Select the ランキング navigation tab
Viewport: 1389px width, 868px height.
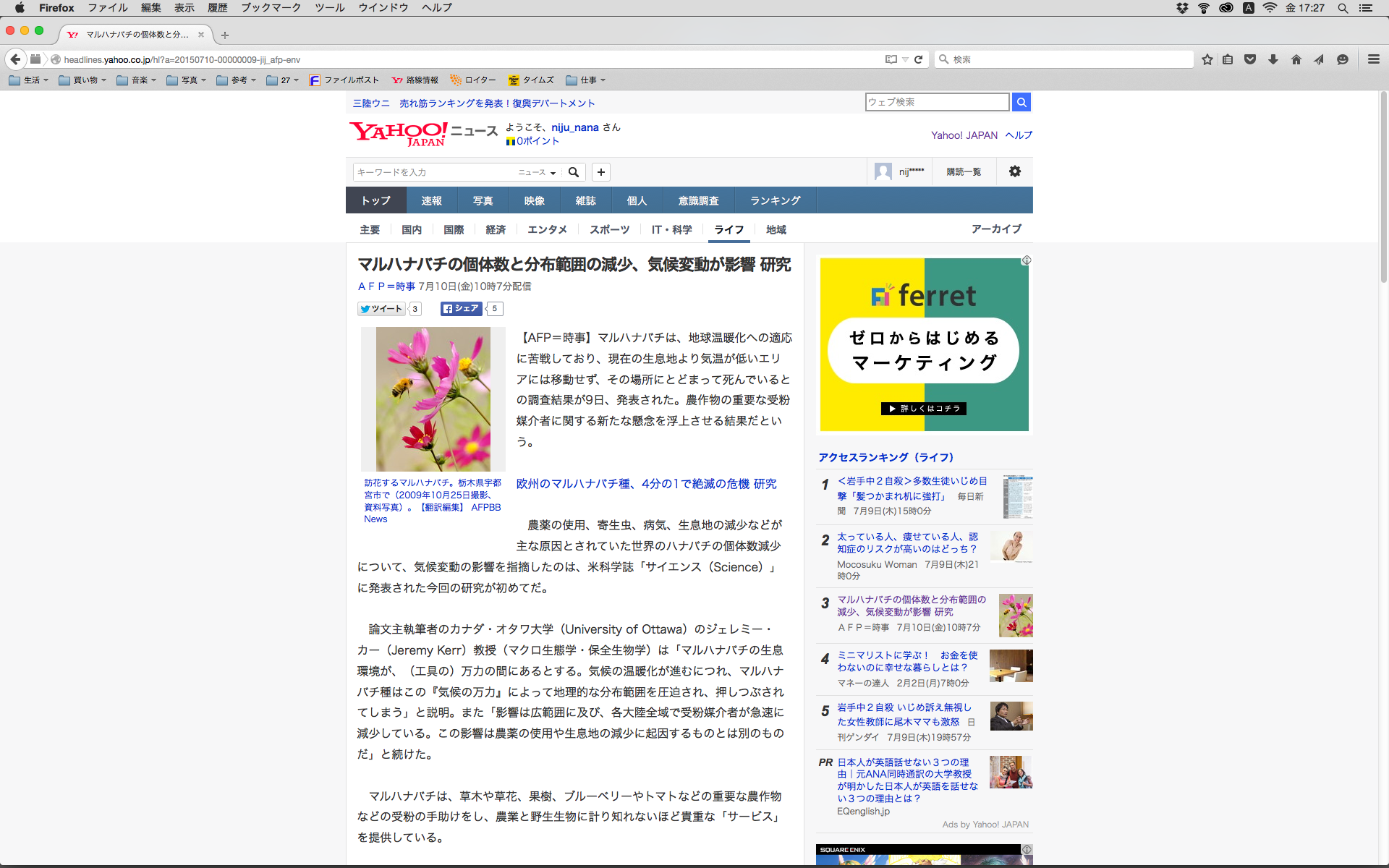[x=775, y=200]
